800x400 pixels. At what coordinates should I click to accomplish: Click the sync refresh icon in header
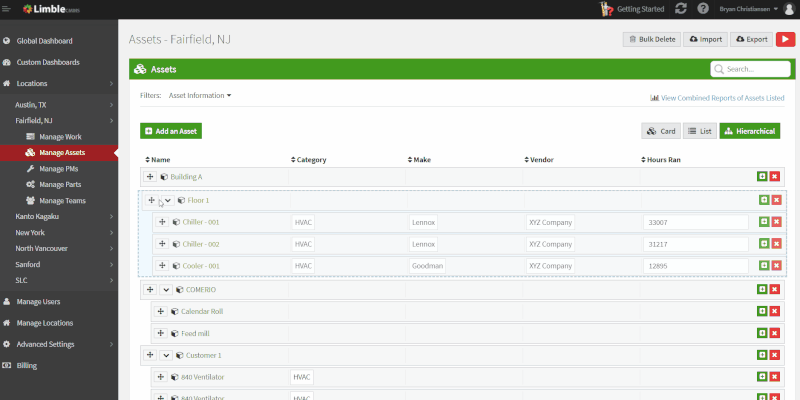tap(681, 9)
